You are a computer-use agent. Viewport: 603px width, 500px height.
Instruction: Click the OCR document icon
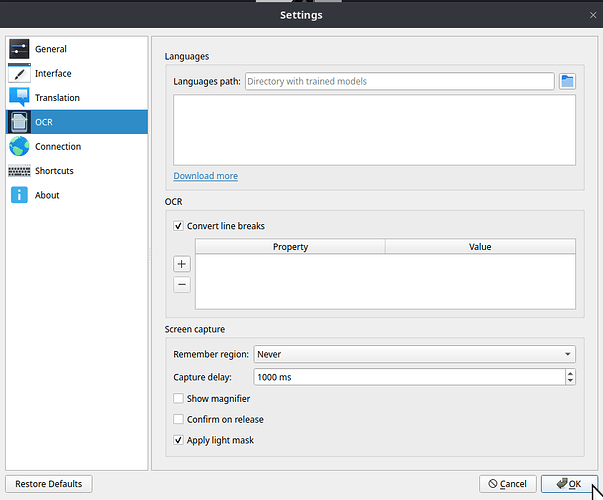19,122
